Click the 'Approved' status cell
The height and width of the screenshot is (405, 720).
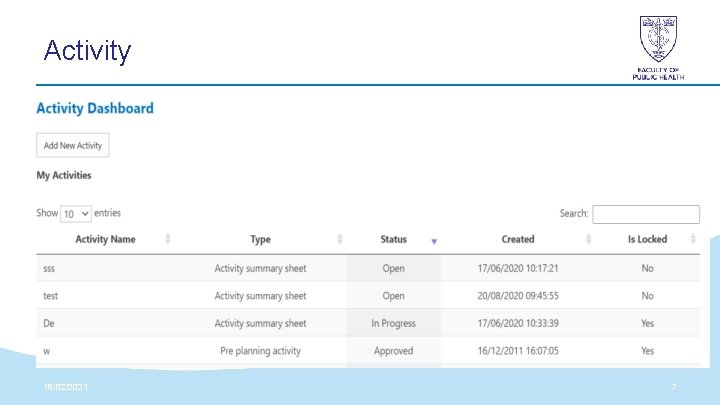(394, 351)
